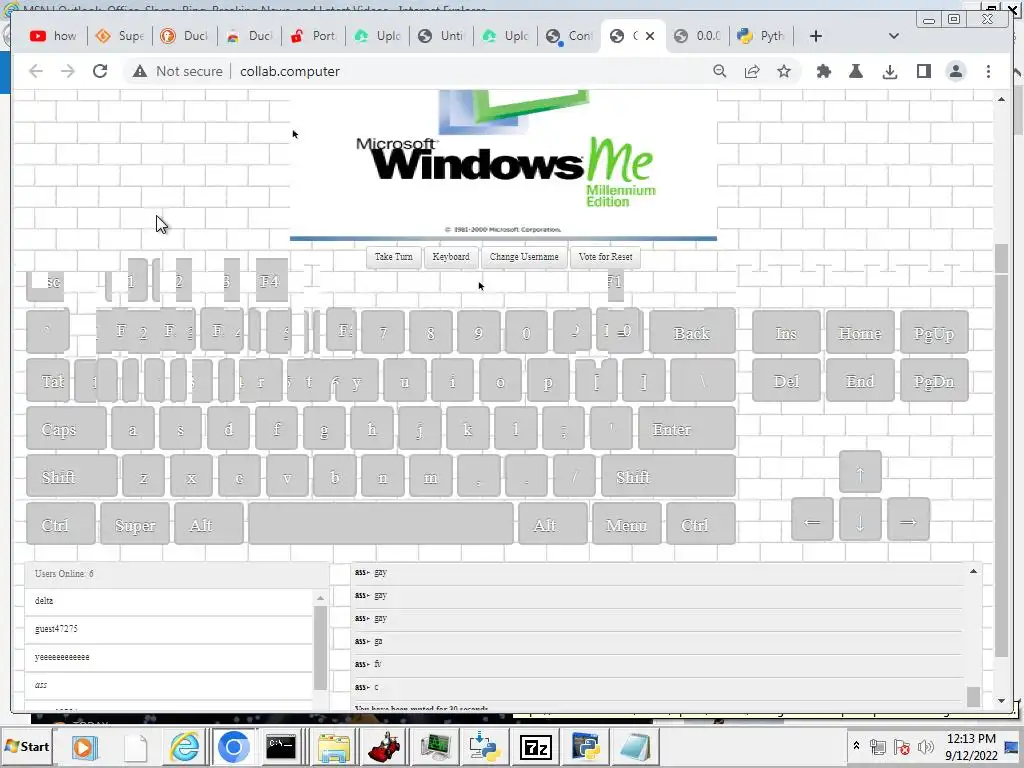Viewport: 1024px width, 768px height.
Task: Switch to the 'Unti' tab
Action: click(x=441, y=36)
